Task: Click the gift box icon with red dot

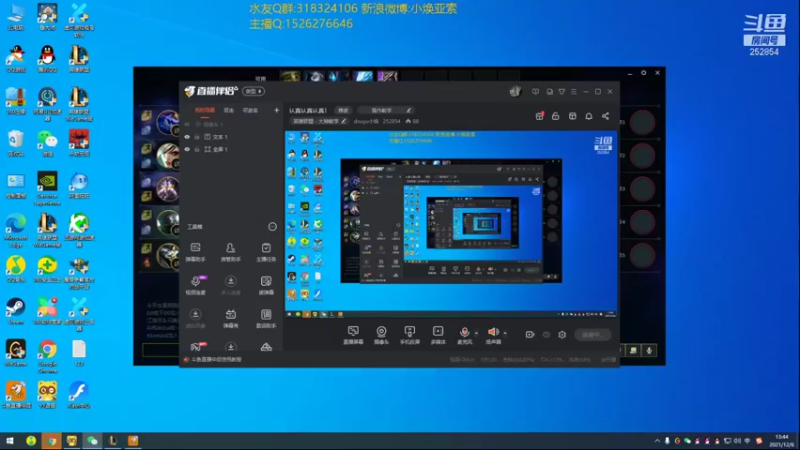Action: coord(539,116)
